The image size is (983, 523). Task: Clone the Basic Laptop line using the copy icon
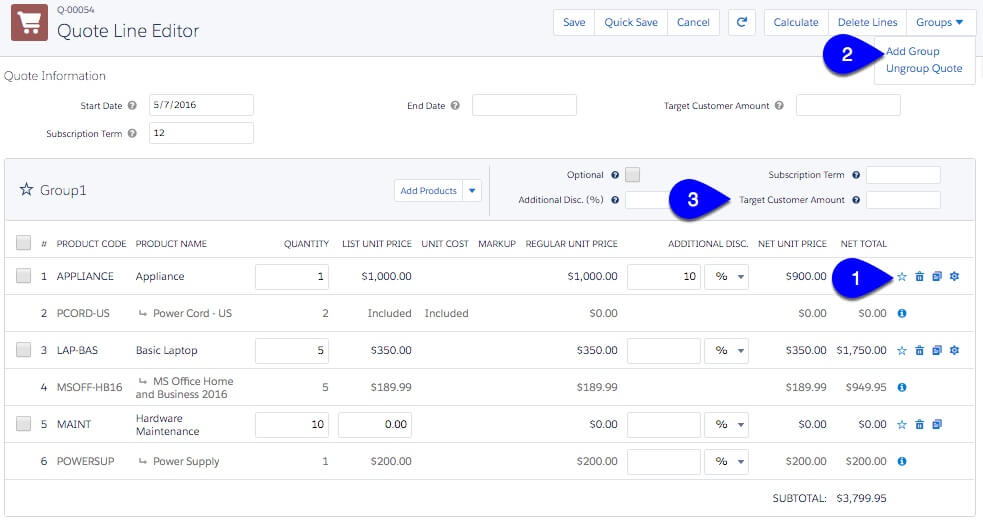[937, 350]
